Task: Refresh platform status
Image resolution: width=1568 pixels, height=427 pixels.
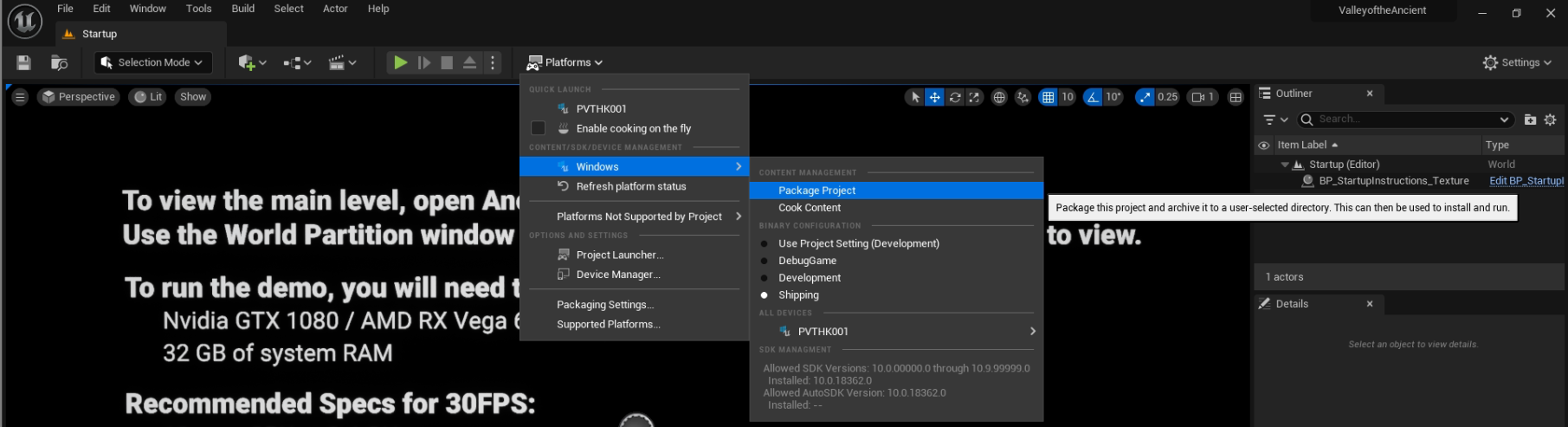Action: pos(634,186)
